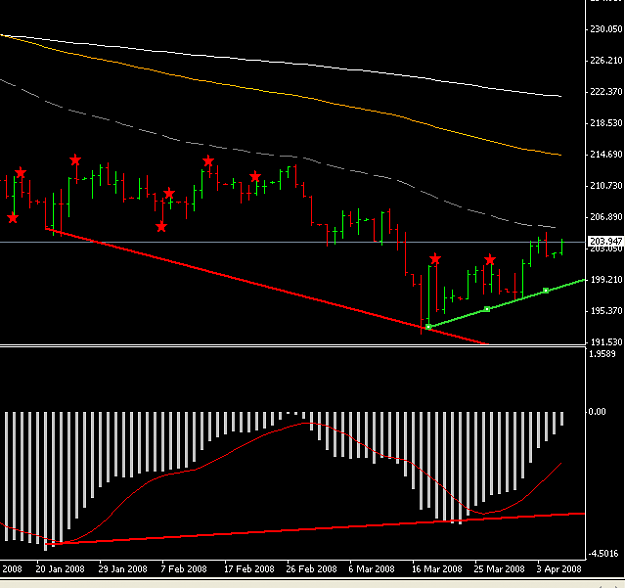This screenshot has width=625, height=588.
Task: Select the green trendline's starting anchor at the March low
Action: tap(428, 327)
